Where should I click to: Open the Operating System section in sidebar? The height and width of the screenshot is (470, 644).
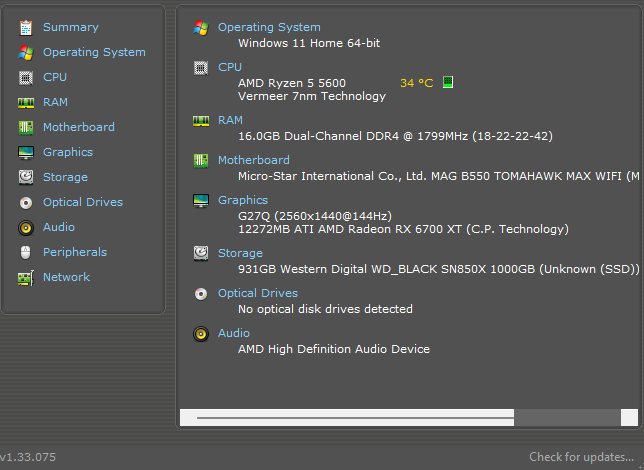point(93,52)
